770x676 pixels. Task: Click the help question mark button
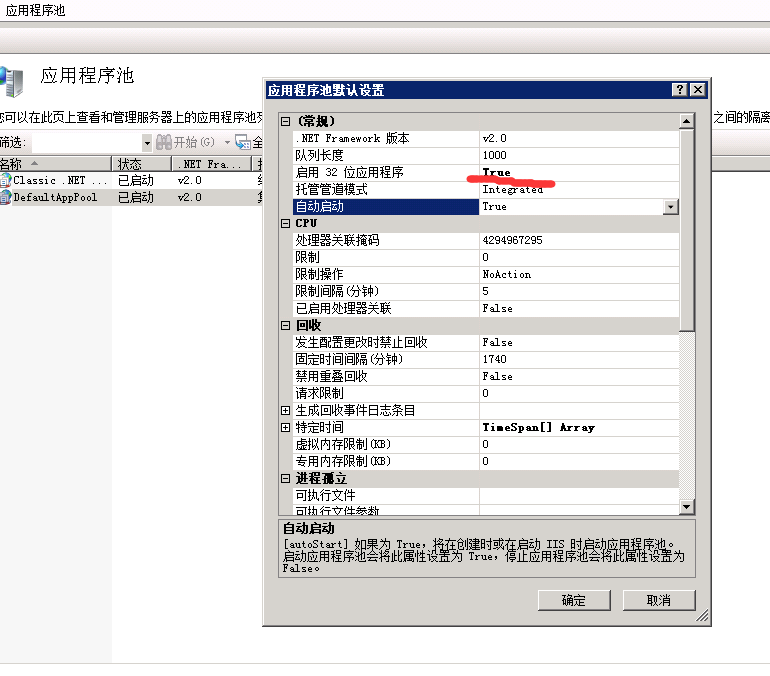coord(680,90)
